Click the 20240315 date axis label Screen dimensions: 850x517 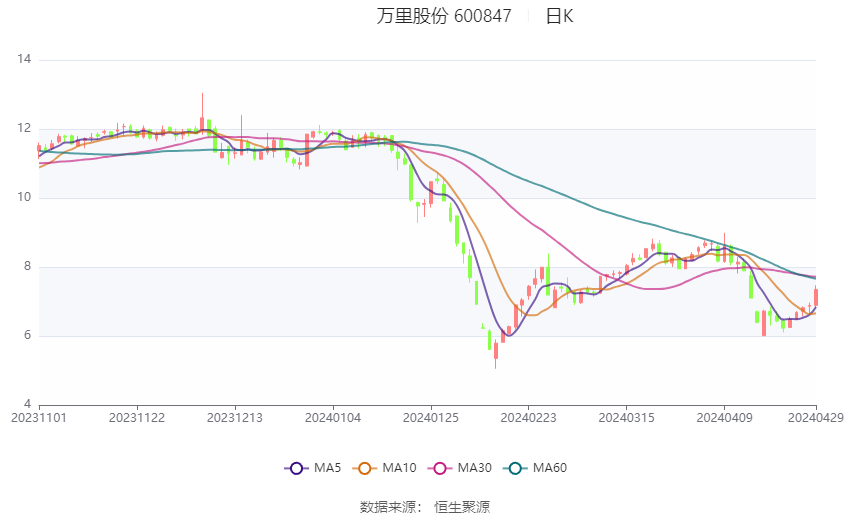[x=626, y=418]
